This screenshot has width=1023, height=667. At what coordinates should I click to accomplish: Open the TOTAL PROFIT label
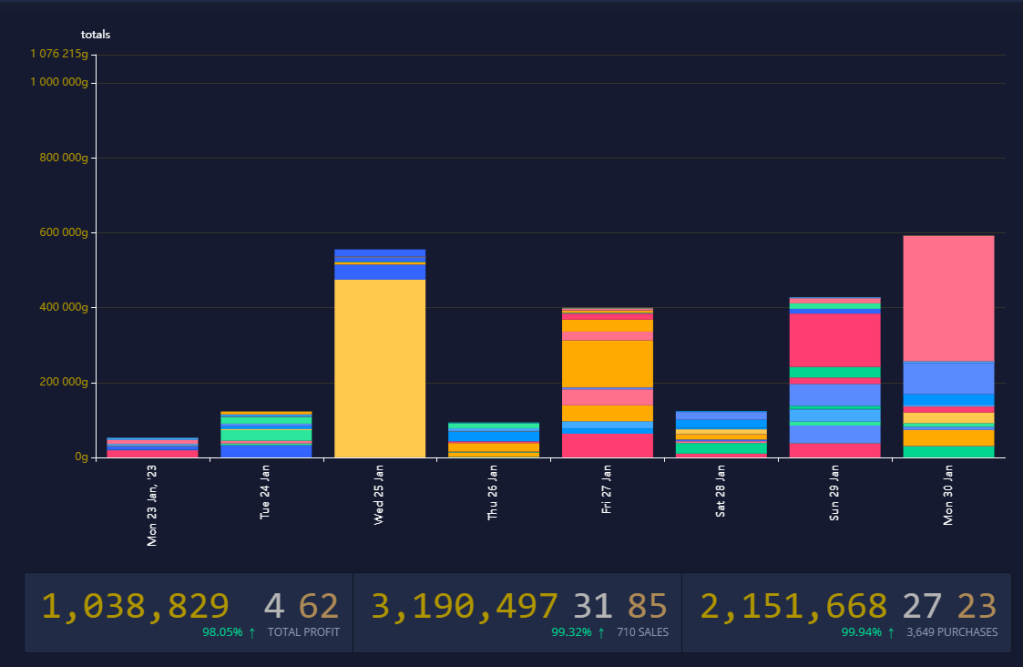[x=303, y=632]
